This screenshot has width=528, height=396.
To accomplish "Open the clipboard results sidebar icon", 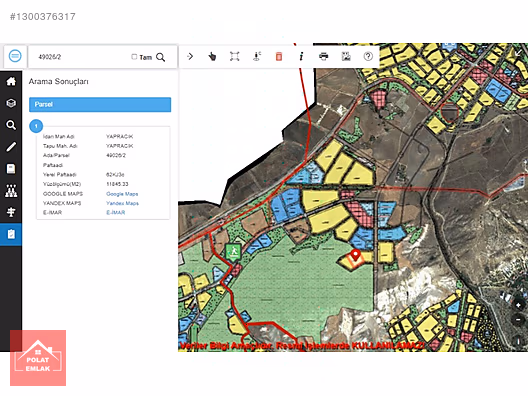I will point(11,234).
